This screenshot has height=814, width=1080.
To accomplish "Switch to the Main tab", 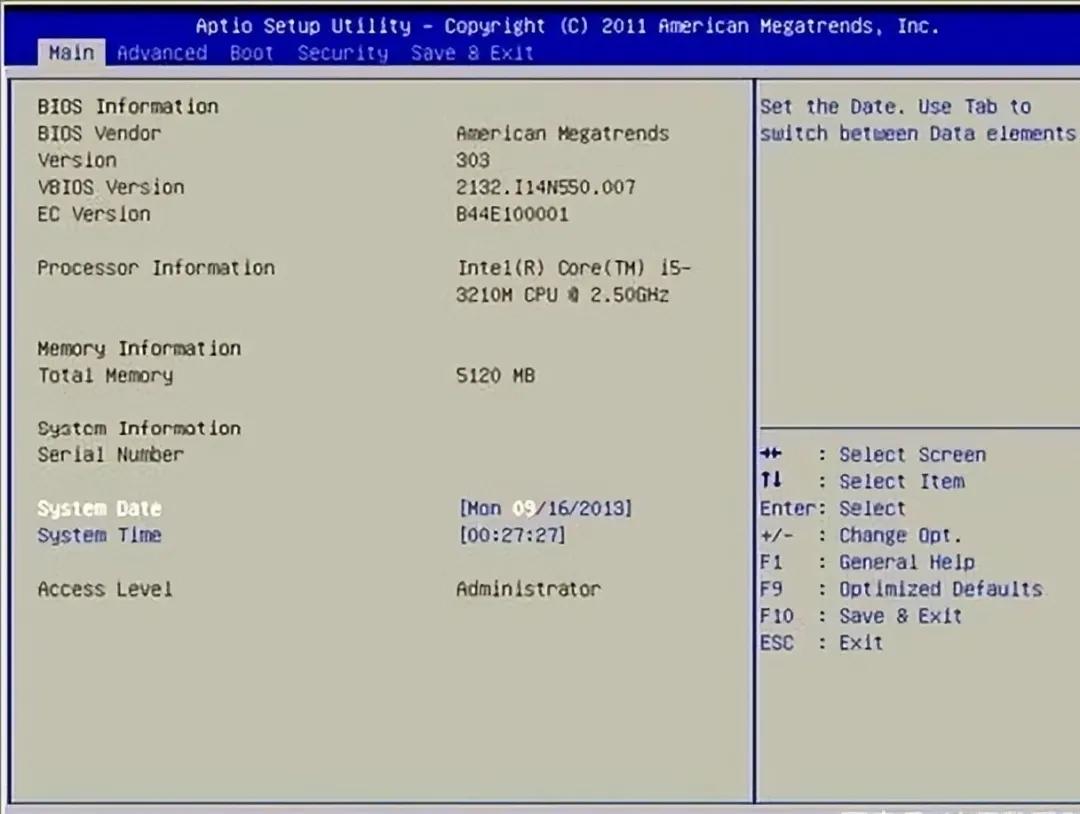I will [71, 53].
